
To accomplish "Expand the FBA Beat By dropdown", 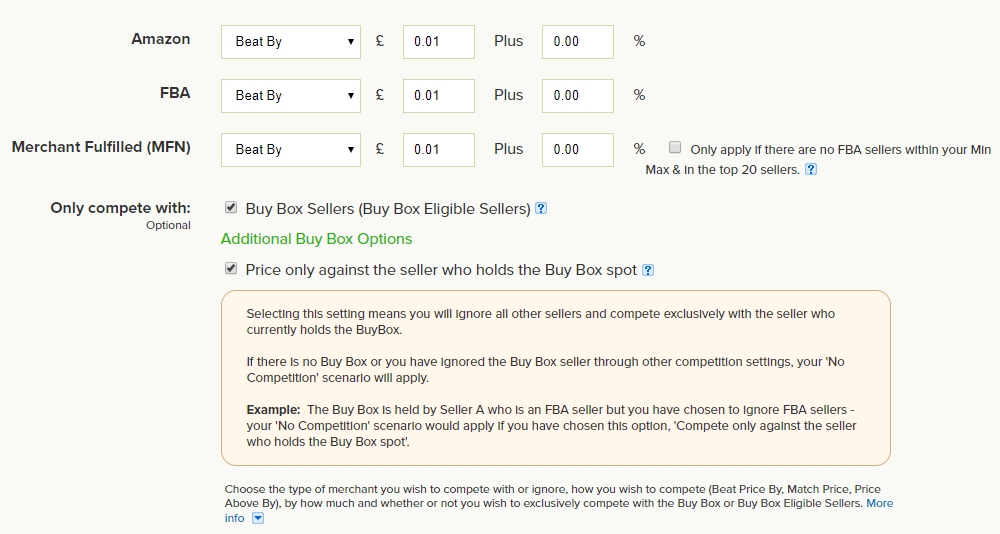I will [x=290, y=96].
